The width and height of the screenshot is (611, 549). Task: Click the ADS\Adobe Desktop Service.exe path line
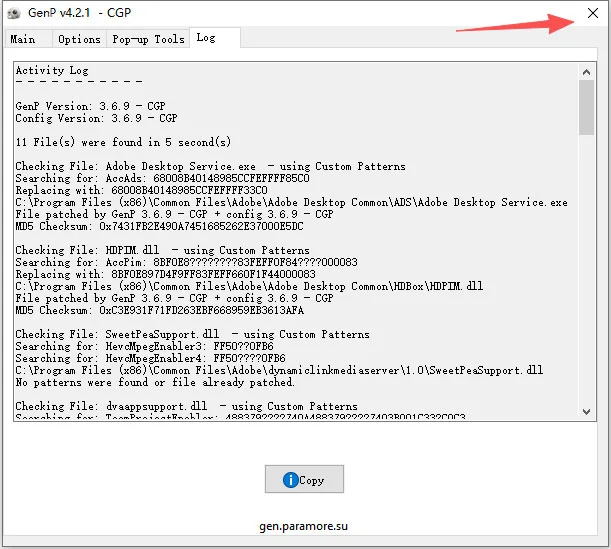pyautogui.click(x=291, y=203)
